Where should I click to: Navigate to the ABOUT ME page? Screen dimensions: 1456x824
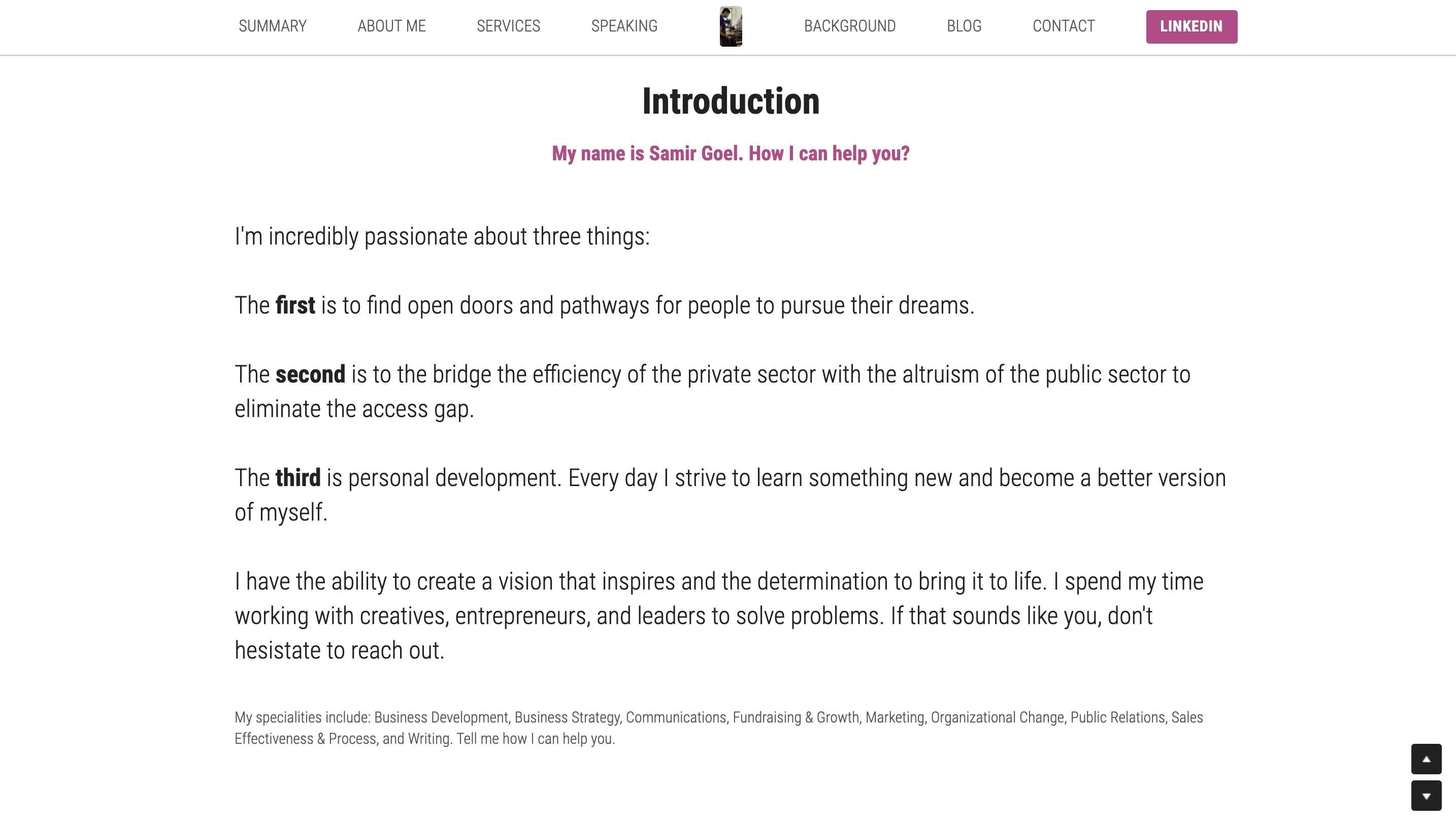click(392, 26)
